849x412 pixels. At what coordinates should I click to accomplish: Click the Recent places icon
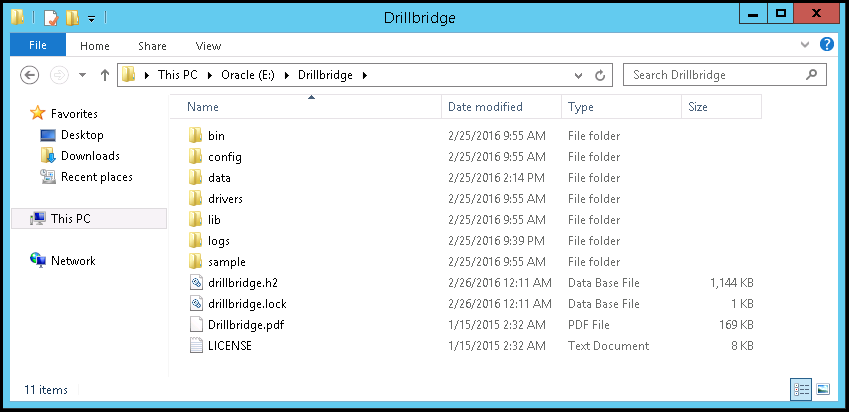[48, 177]
